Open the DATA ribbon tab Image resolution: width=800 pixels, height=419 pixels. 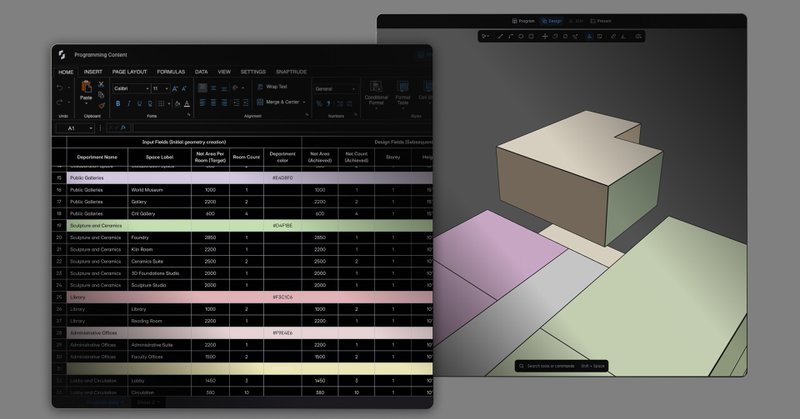click(x=202, y=72)
